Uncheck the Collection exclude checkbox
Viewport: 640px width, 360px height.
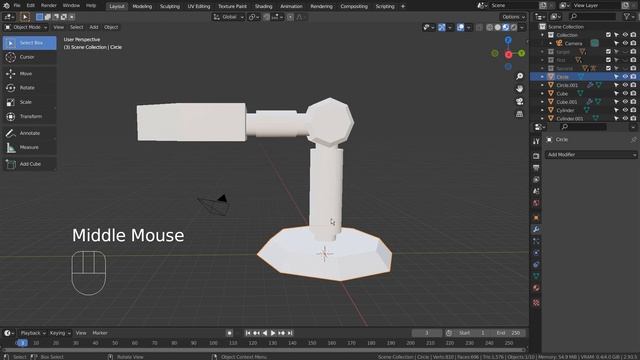click(x=608, y=35)
